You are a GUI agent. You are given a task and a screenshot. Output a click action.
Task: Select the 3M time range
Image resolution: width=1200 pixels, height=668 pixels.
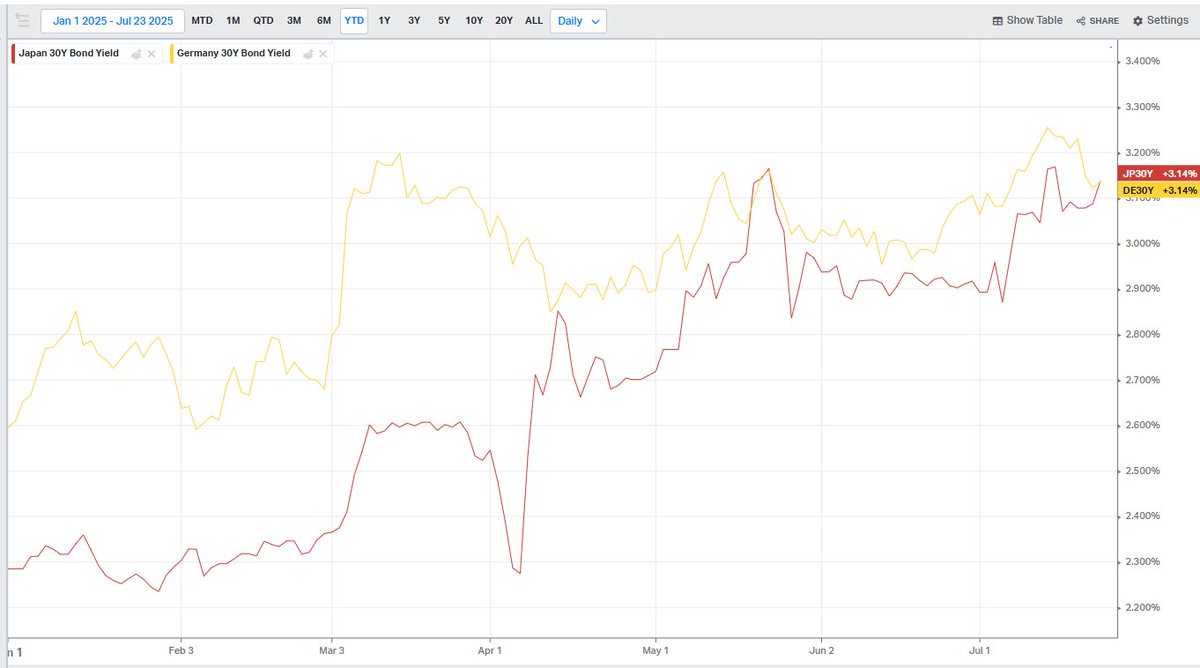pos(294,21)
